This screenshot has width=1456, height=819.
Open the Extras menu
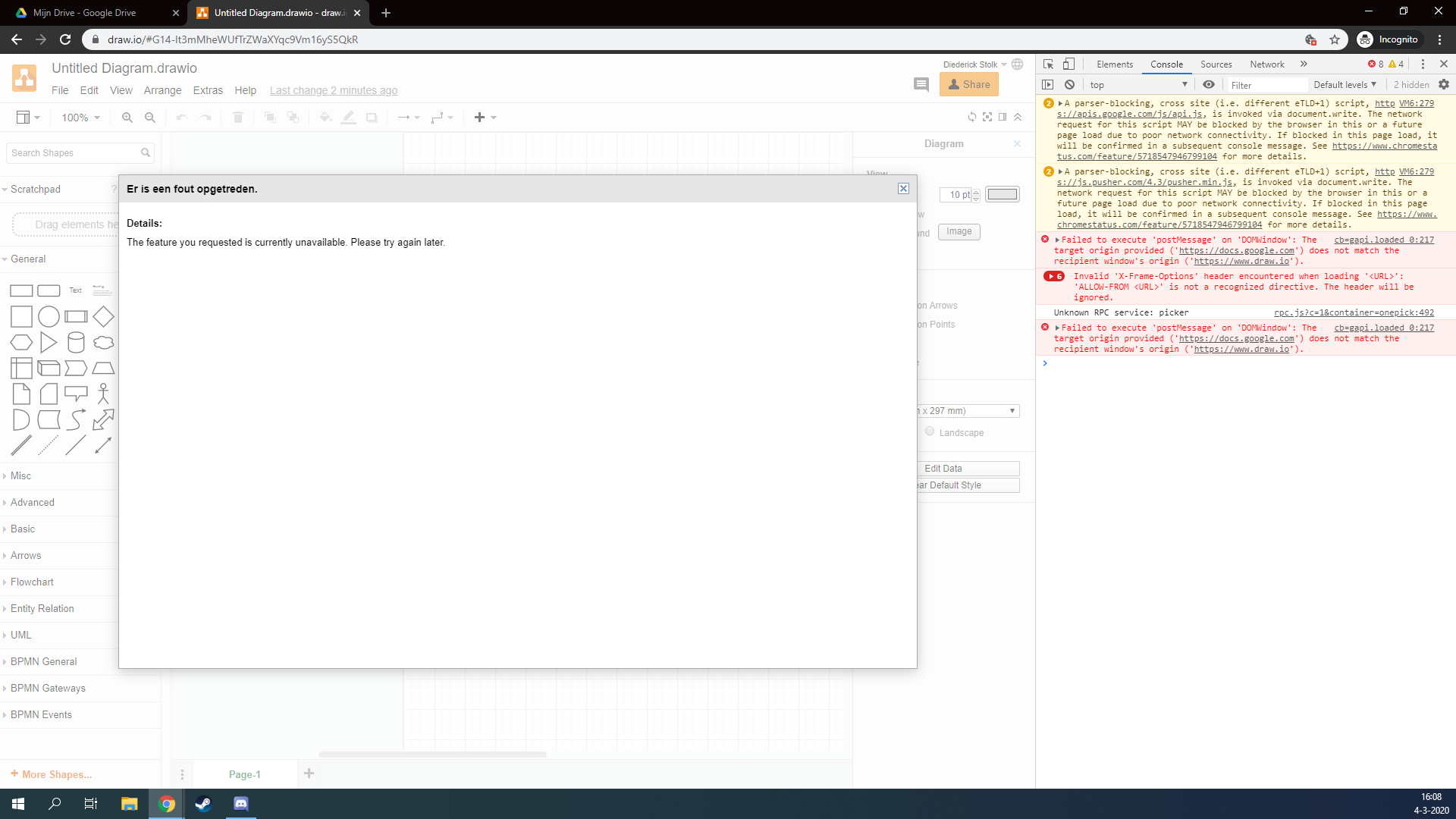[208, 90]
